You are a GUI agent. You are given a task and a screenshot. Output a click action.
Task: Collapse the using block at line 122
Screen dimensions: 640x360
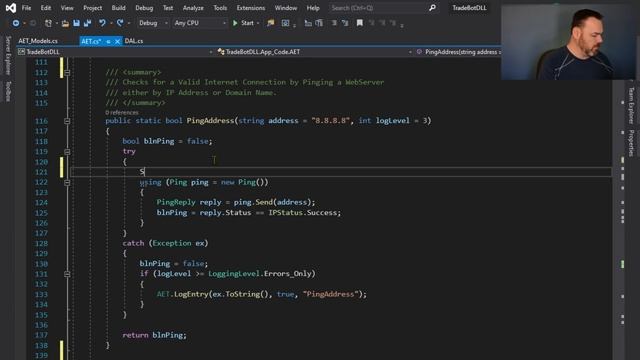pos(67,182)
